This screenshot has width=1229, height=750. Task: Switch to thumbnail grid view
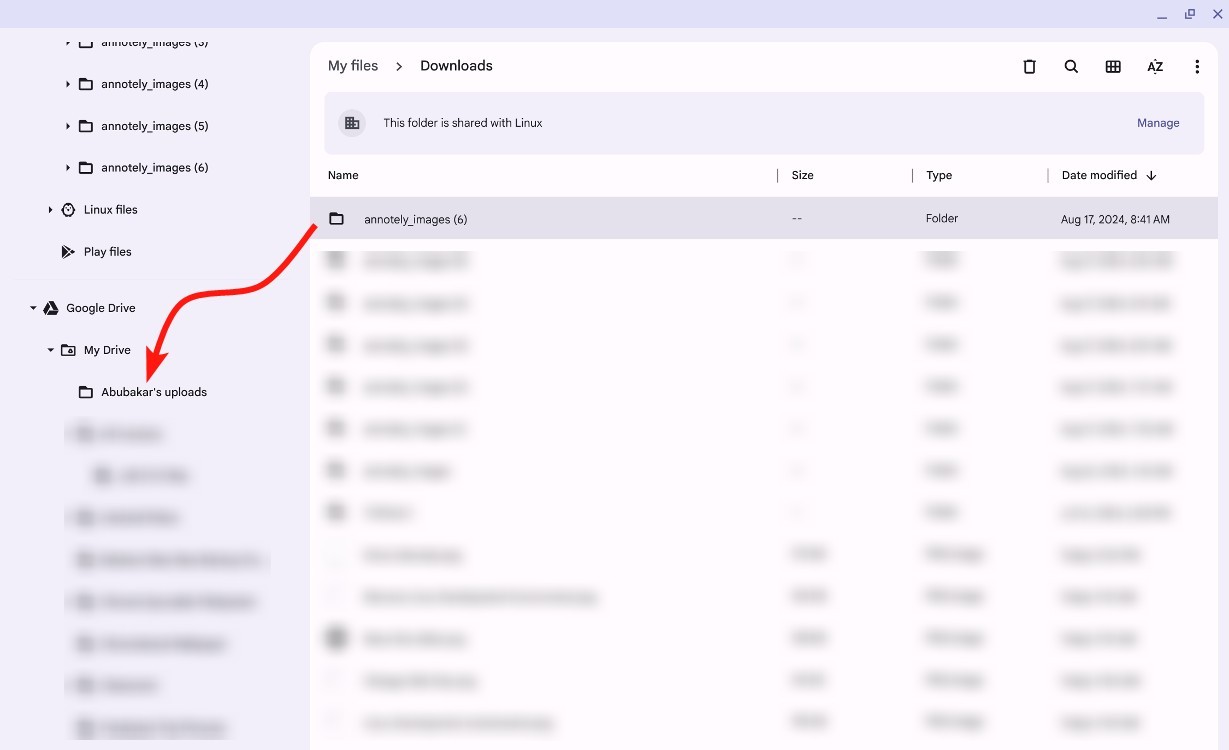point(1113,67)
